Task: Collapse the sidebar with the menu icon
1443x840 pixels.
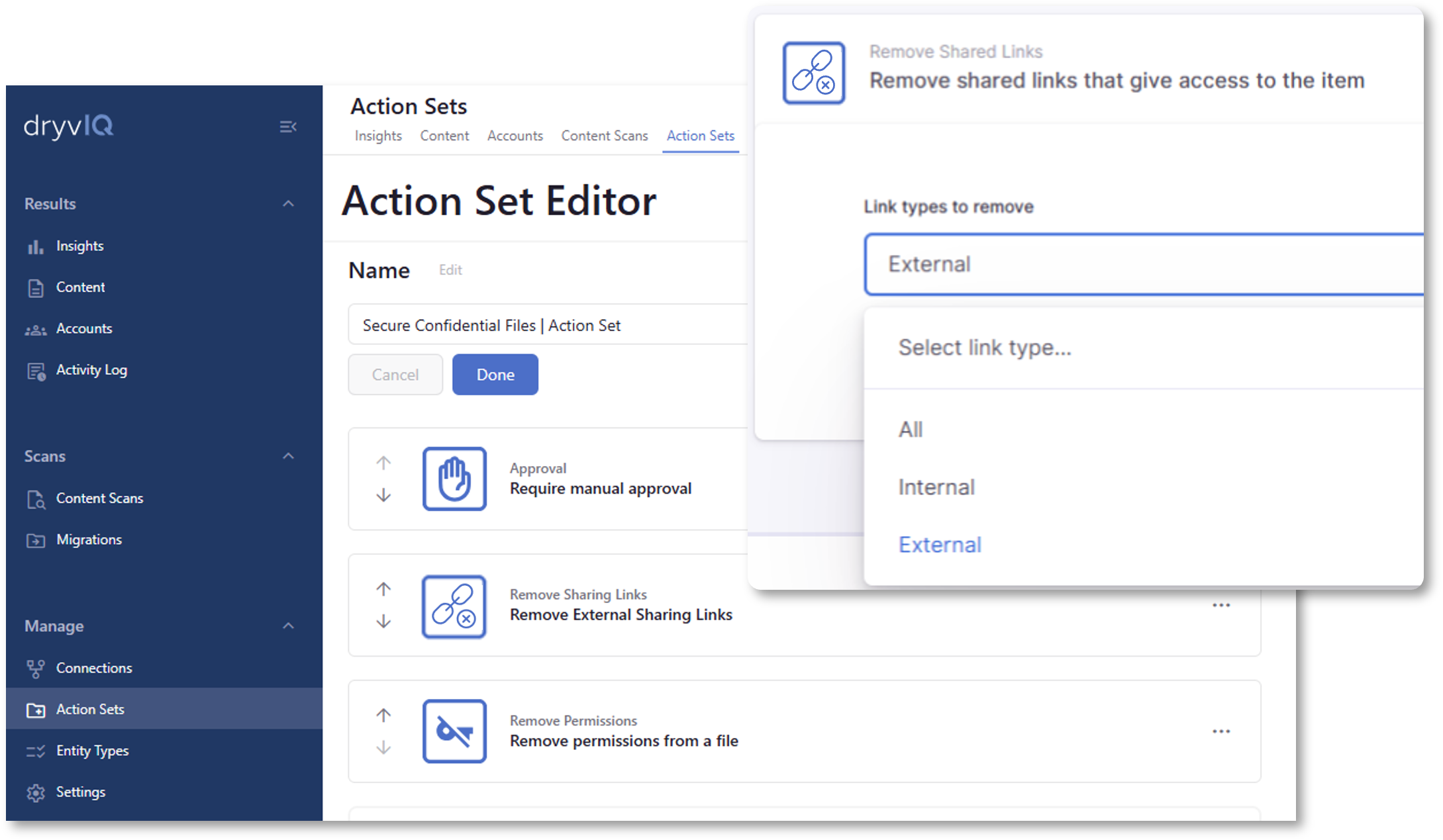Action: tap(287, 126)
